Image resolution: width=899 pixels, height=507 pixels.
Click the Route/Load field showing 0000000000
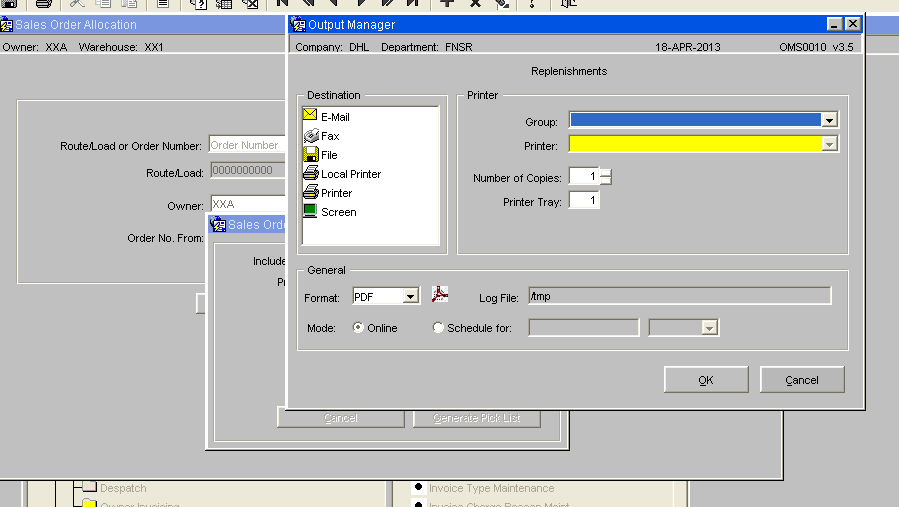coord(248,170)
